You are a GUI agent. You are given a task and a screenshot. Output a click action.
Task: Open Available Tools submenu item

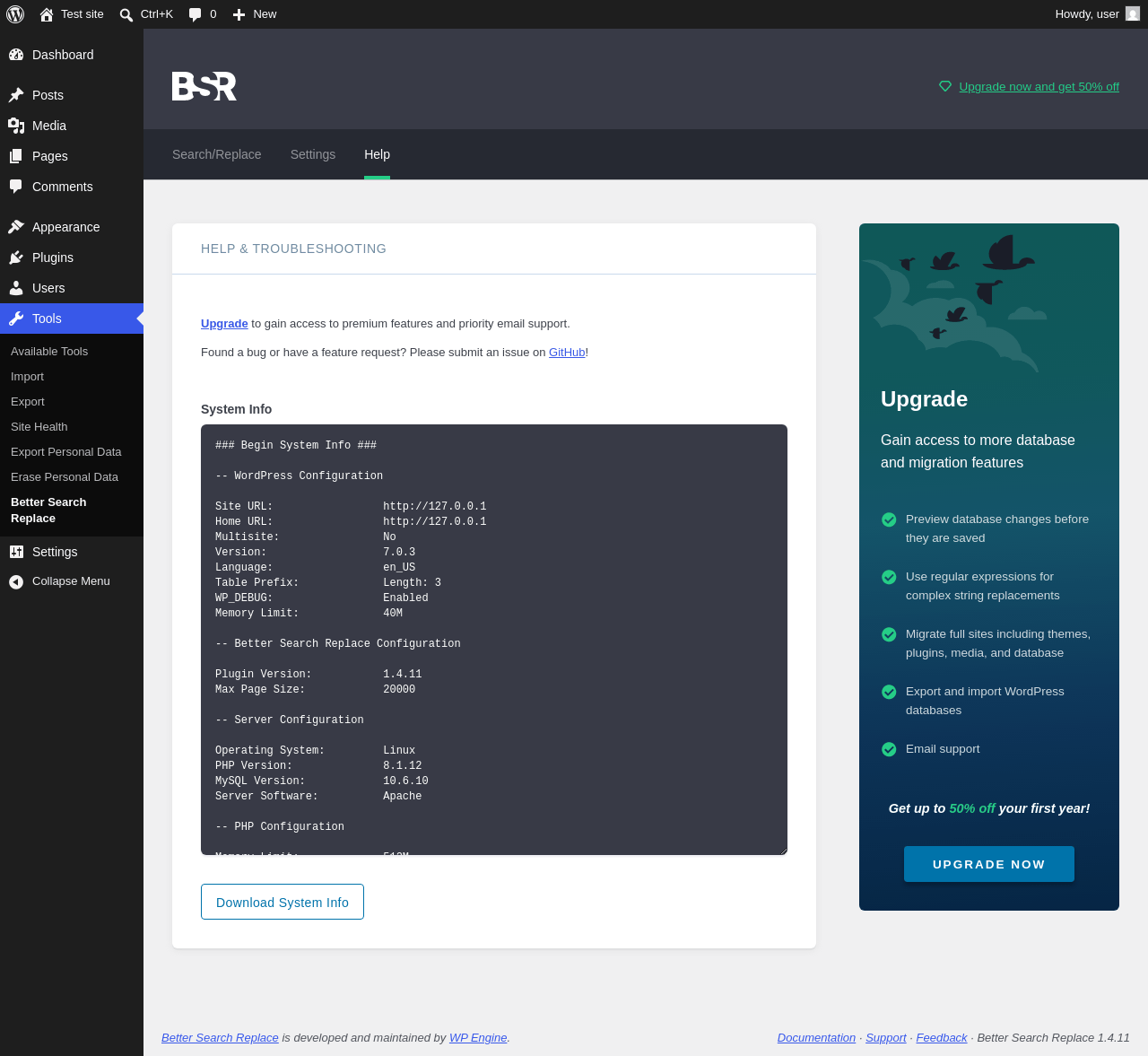point(49,352)
